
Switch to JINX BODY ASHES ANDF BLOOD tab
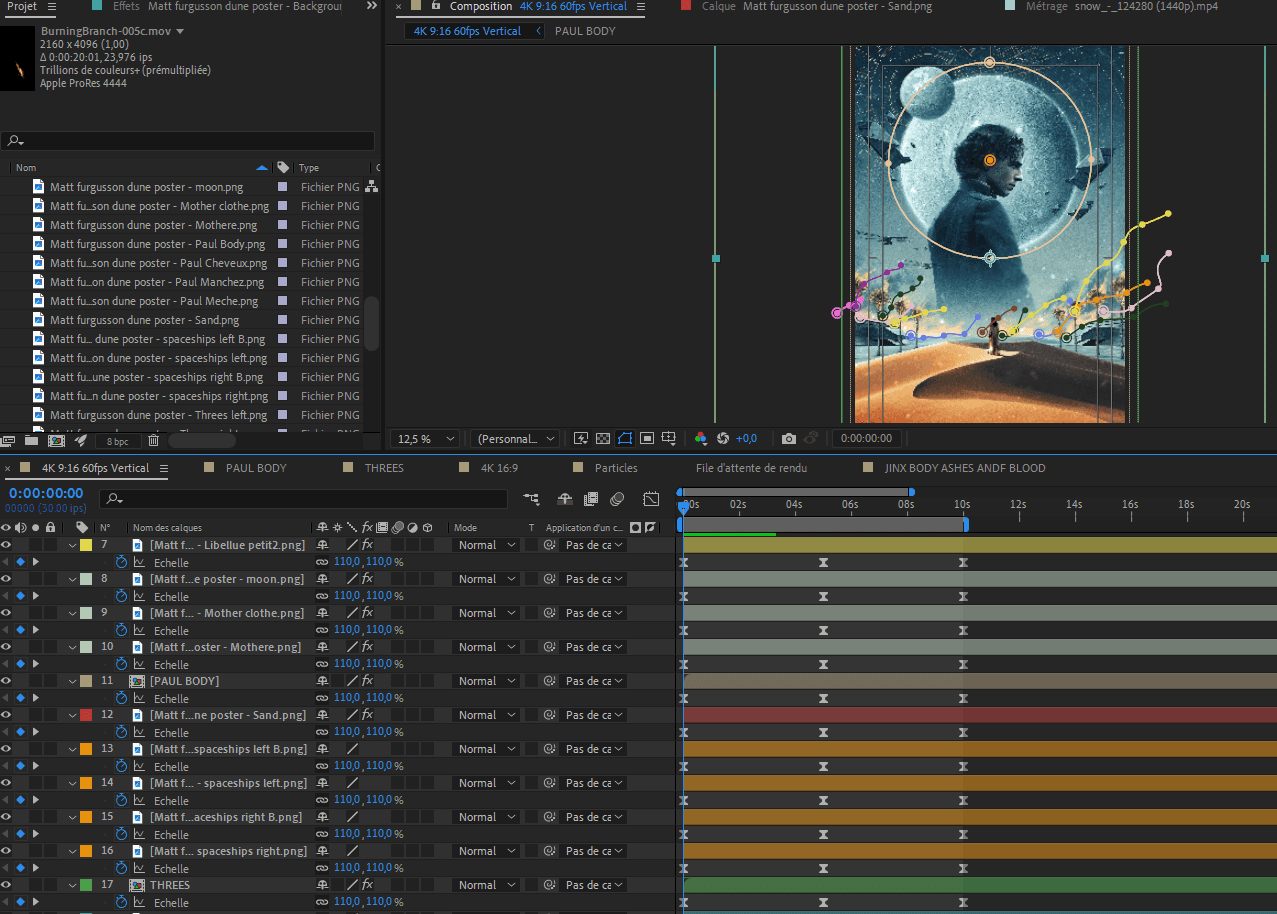tap(964, 468)
